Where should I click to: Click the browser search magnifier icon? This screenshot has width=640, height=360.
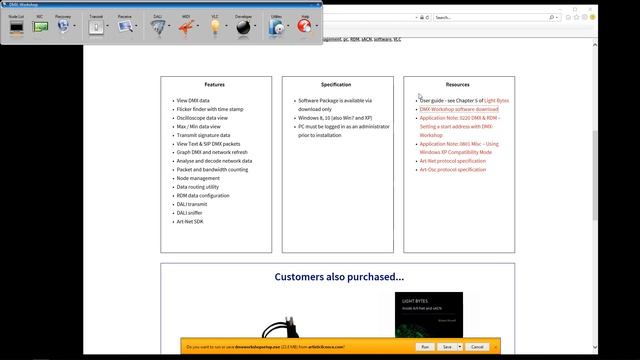point(551,18)
